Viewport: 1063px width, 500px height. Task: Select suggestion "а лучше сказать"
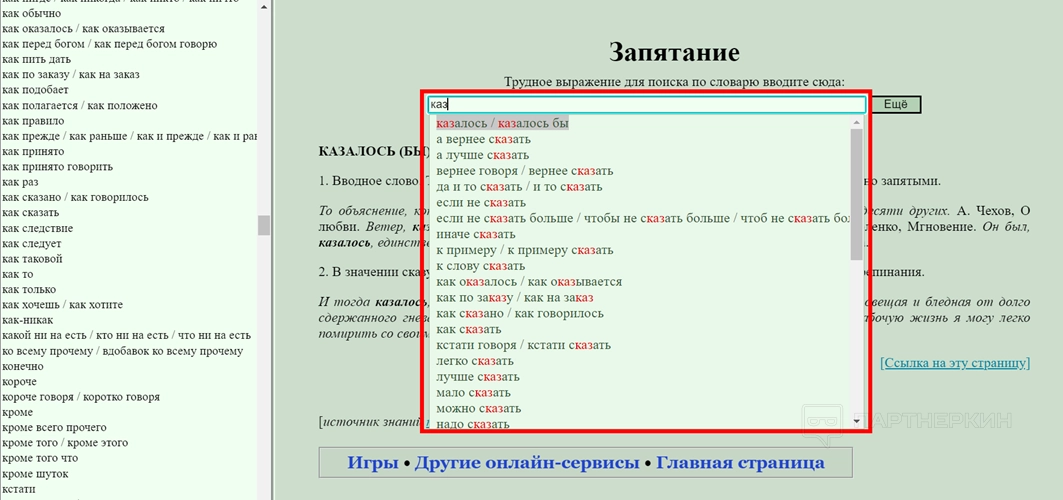coord(483,155)
